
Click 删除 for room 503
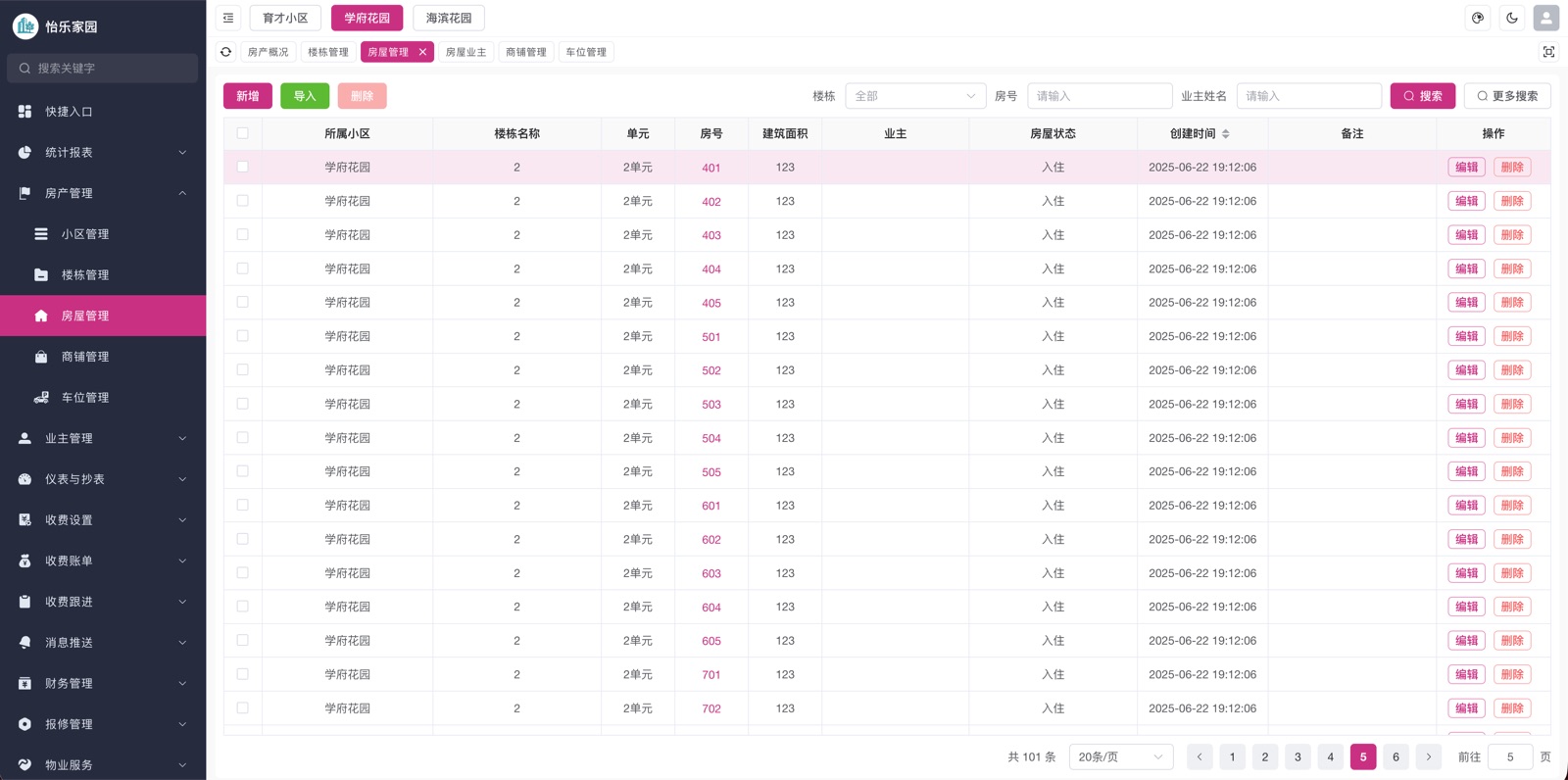click(1512, 404)
